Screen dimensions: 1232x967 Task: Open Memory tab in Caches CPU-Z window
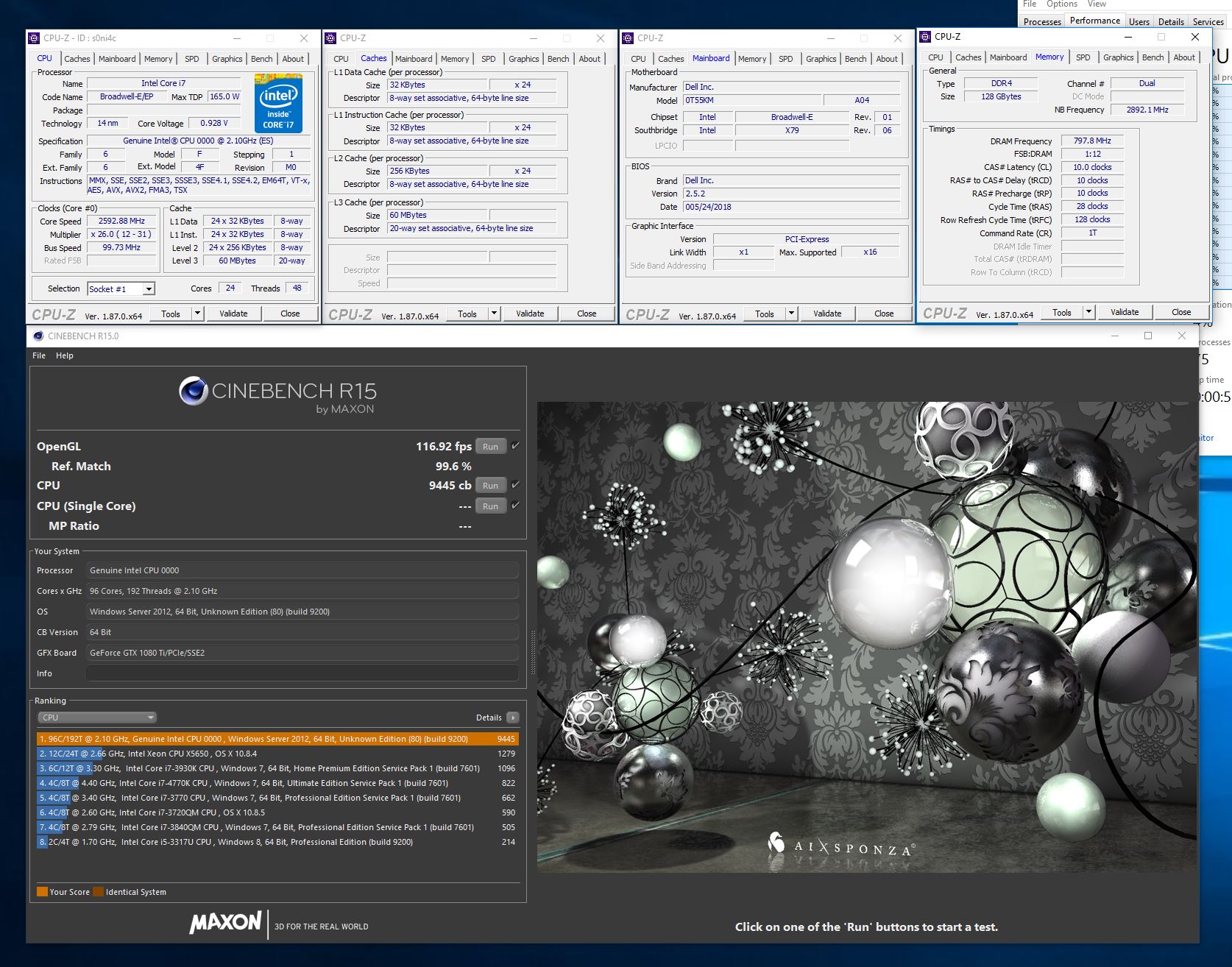pos(455,59)
